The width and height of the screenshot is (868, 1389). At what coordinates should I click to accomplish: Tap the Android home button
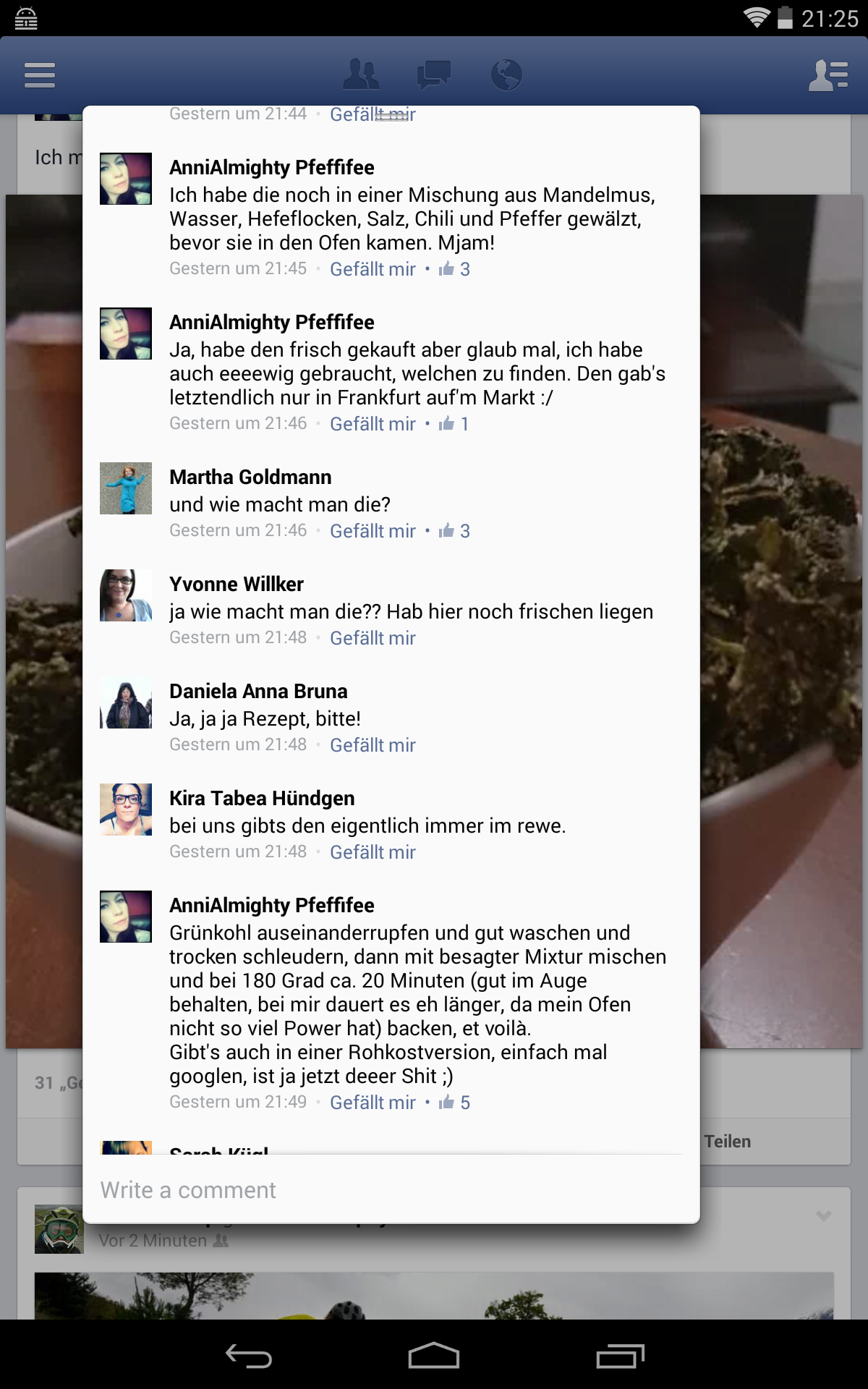pyautogui.click(x=434, y=1356)
